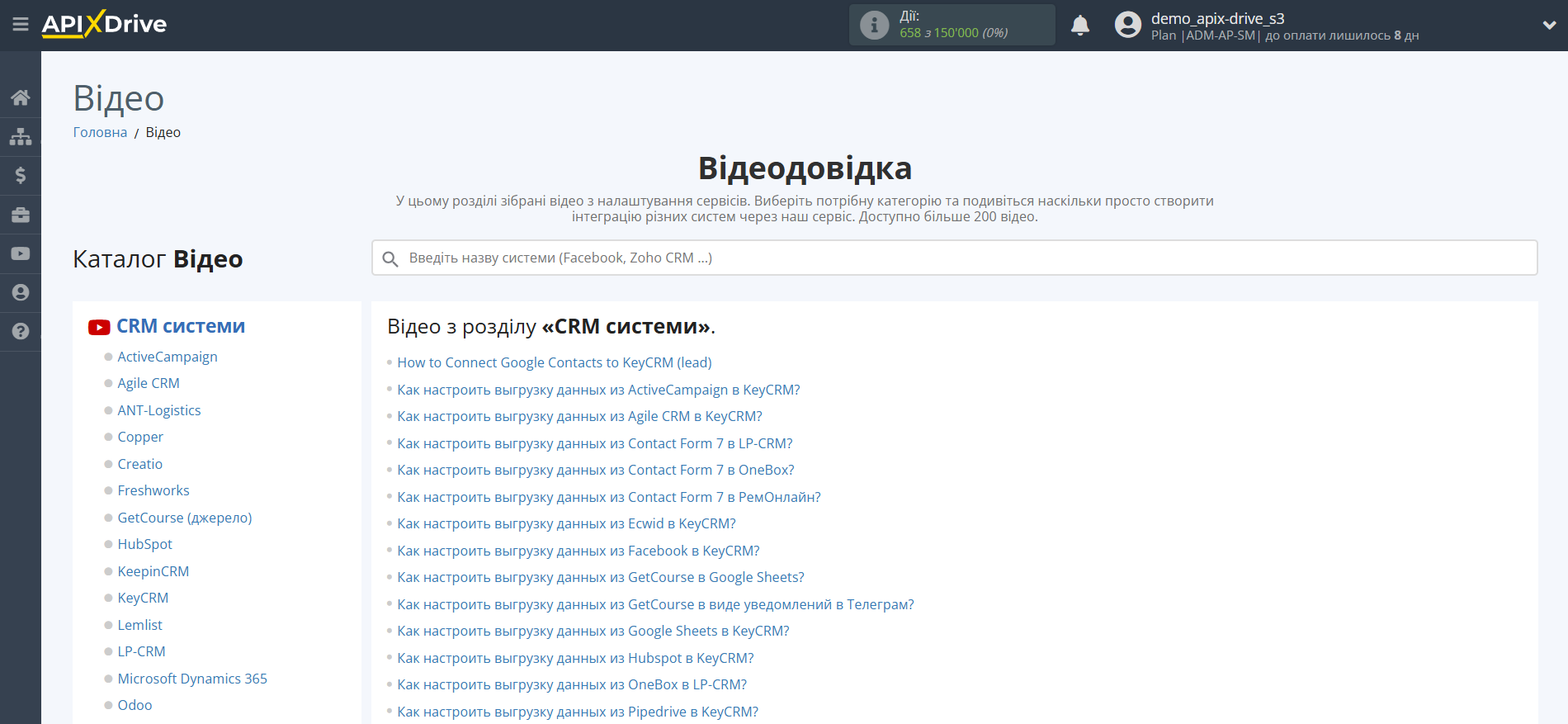Focus the system name search field

(x=954, y=258)
